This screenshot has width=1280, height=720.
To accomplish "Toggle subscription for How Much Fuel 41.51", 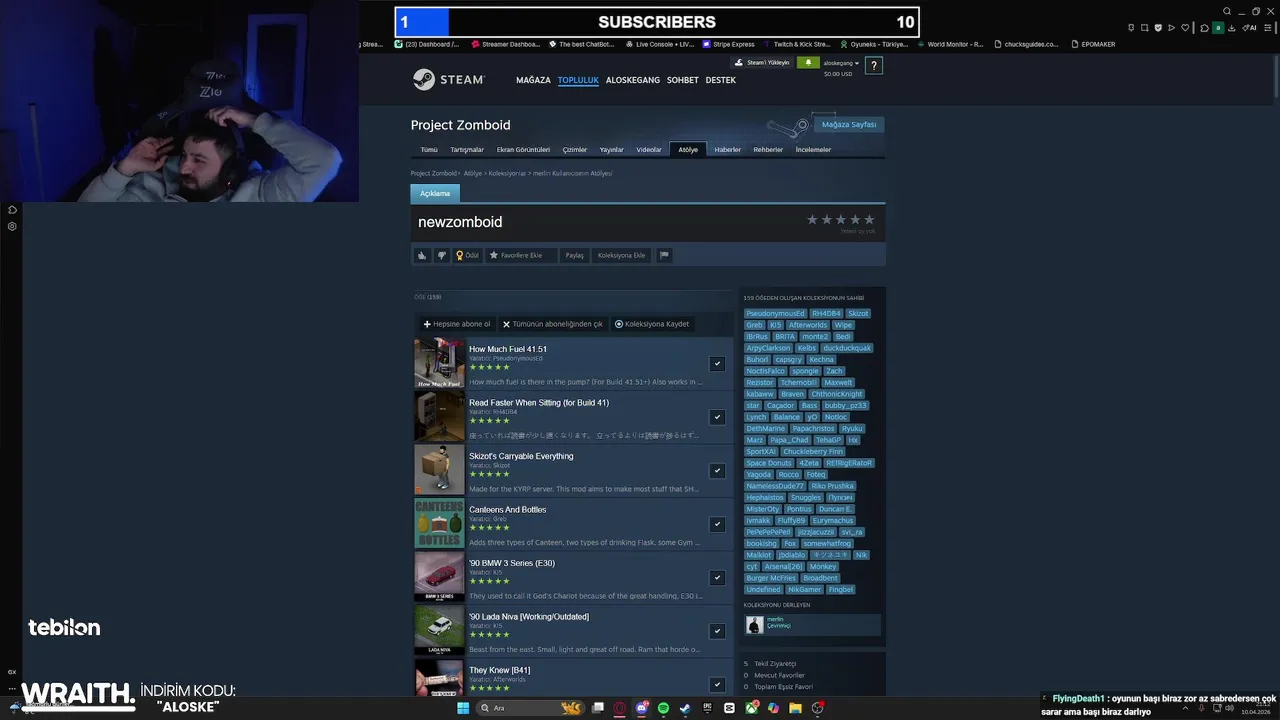I will point(717,363).
